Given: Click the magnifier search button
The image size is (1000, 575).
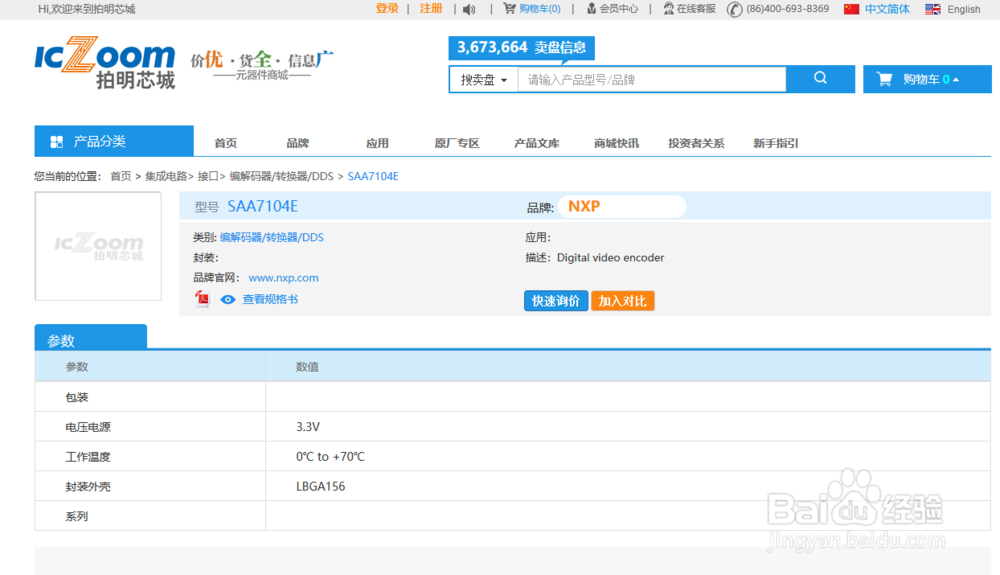Looking at the screenshot, I should pyautogui.click(x=820, y=79).
